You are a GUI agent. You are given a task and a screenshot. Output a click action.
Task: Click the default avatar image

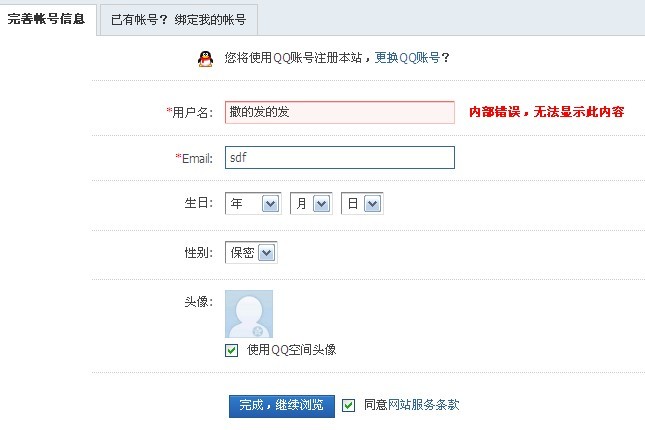point(249,314)
